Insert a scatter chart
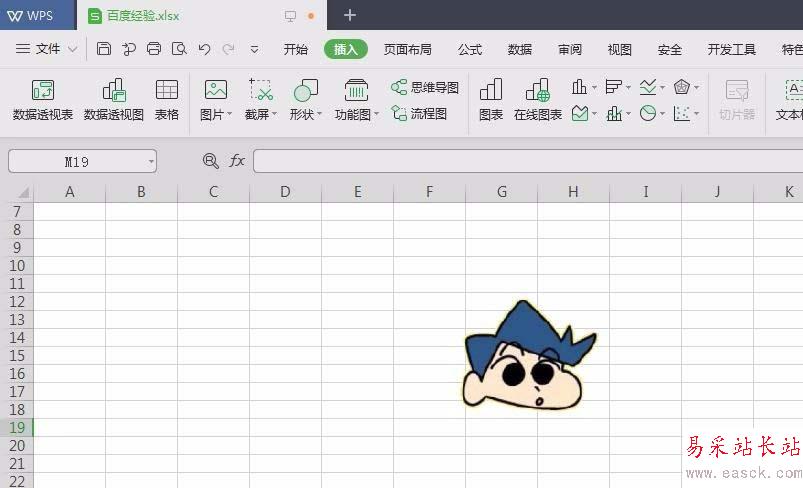 point(682,113)
